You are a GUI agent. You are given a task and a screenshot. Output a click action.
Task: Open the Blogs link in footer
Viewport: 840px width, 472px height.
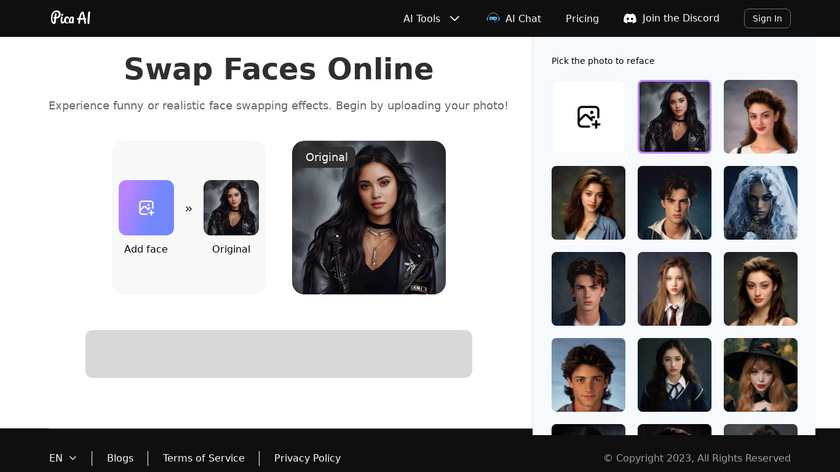coord(120,458)
